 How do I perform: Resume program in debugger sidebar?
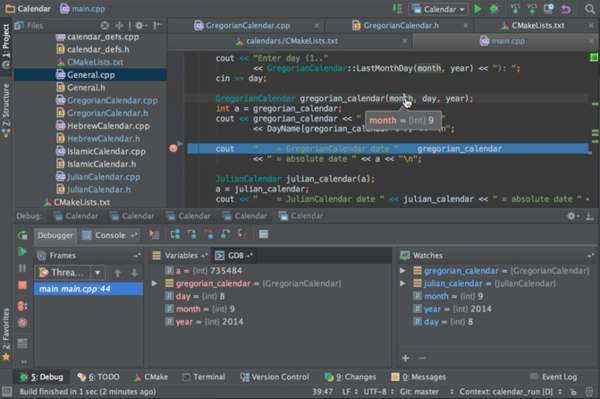(x=23, y=252)
